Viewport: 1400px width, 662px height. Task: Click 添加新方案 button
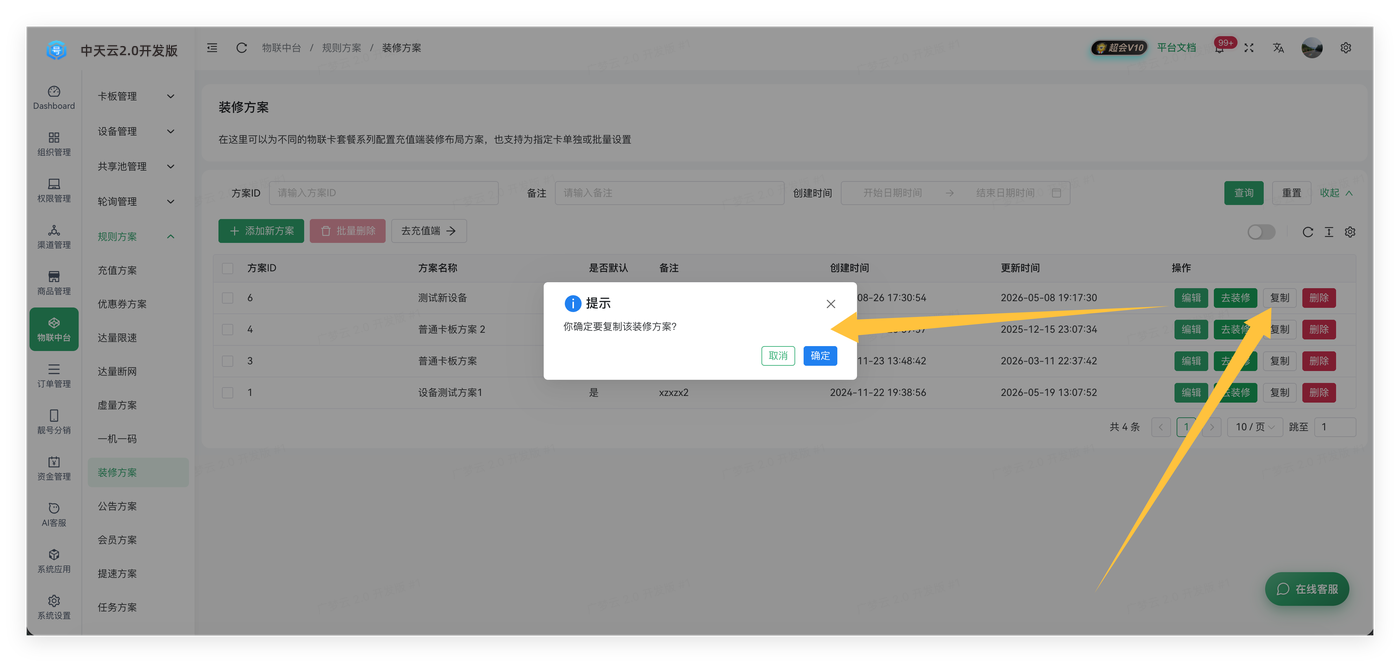pos(261,231)
